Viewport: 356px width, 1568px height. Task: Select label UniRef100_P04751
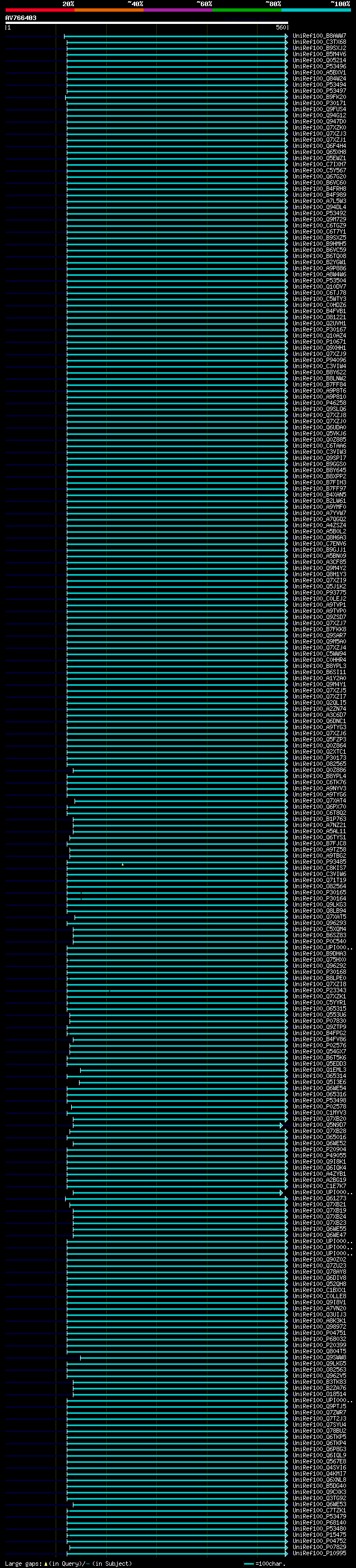[x=319, y=1333]
